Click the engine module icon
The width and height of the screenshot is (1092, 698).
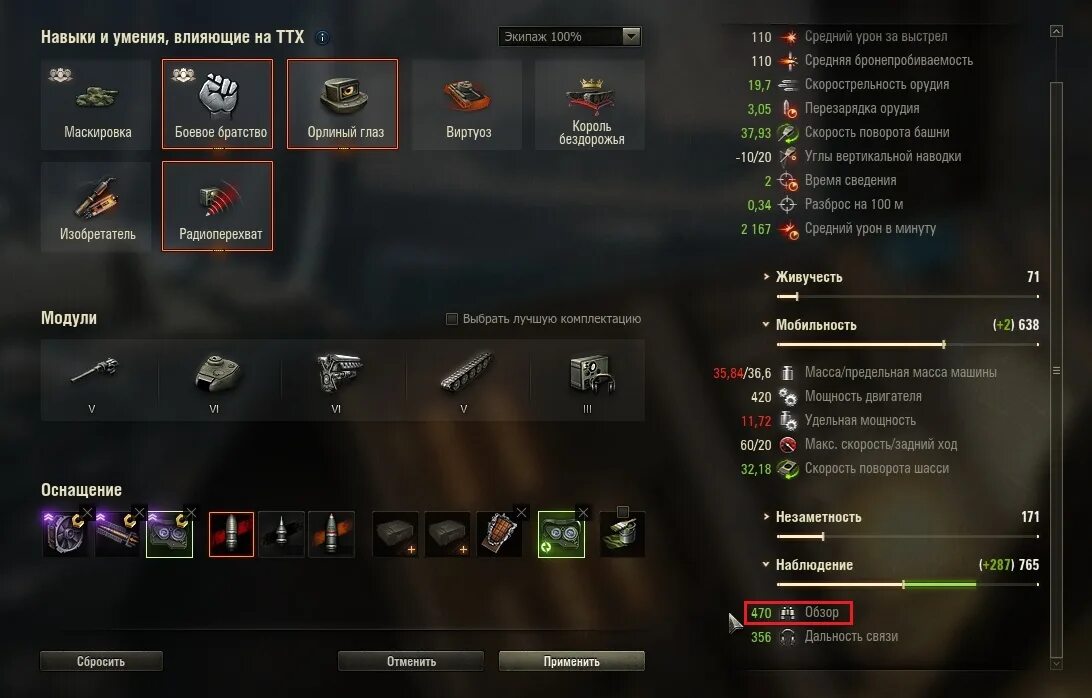click(339, 380)
